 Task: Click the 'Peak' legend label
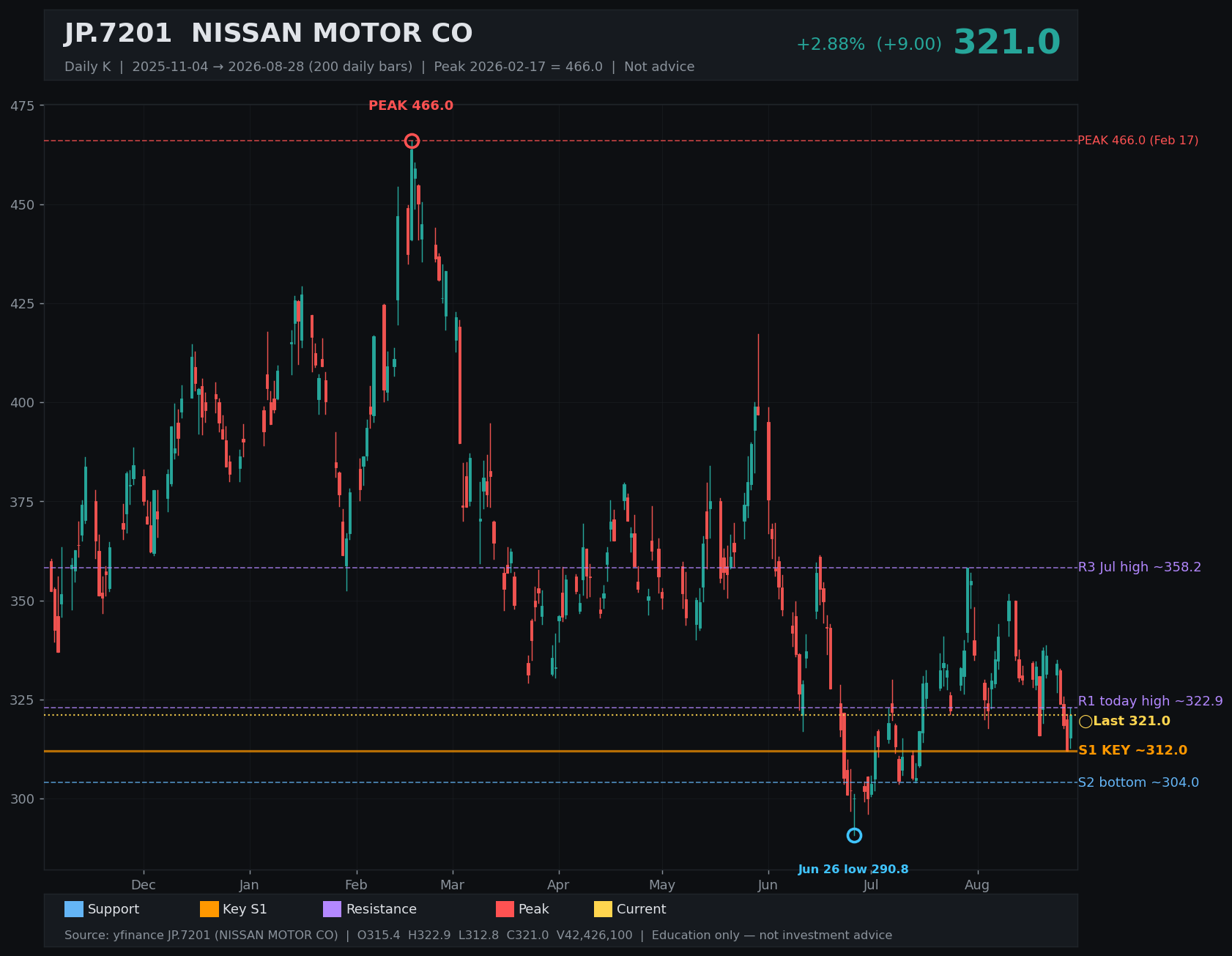pos(534,909)
